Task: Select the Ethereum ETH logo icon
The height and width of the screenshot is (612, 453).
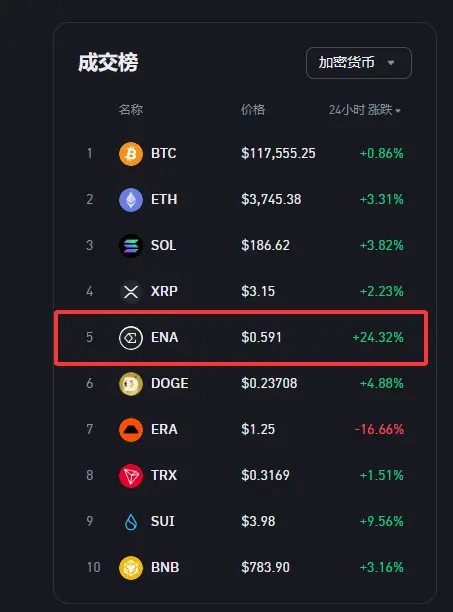Action: pos(131,199)
